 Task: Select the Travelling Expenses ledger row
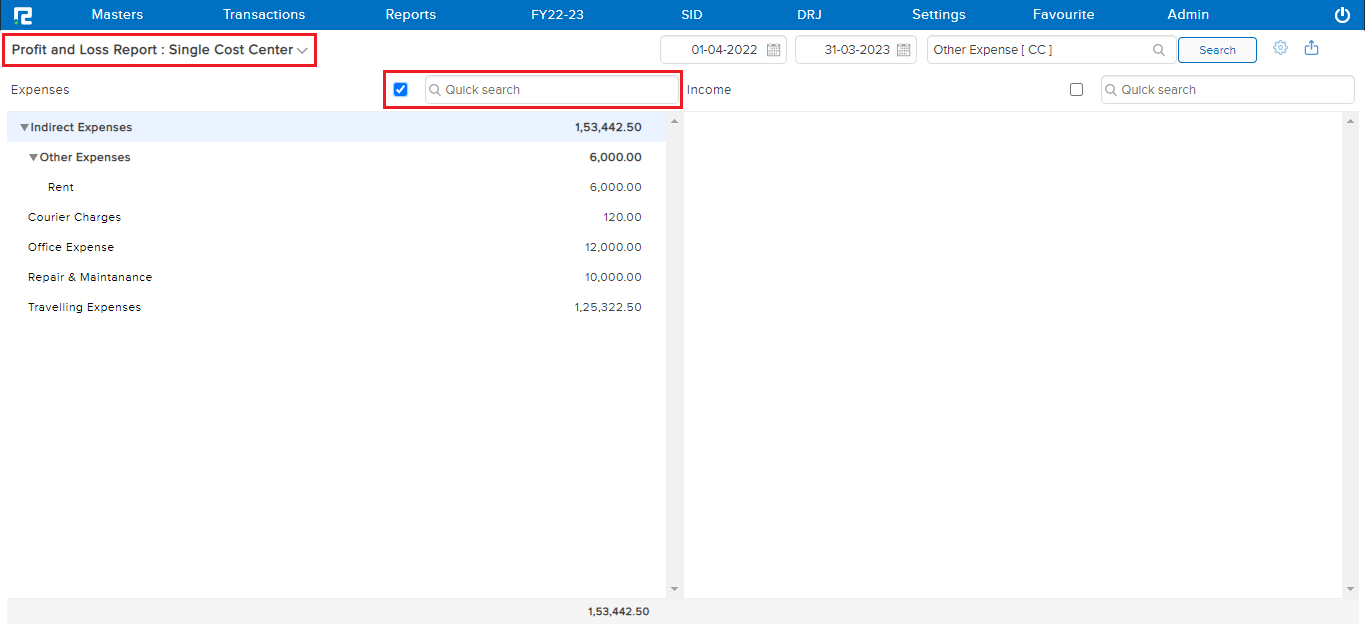(84, 308)
